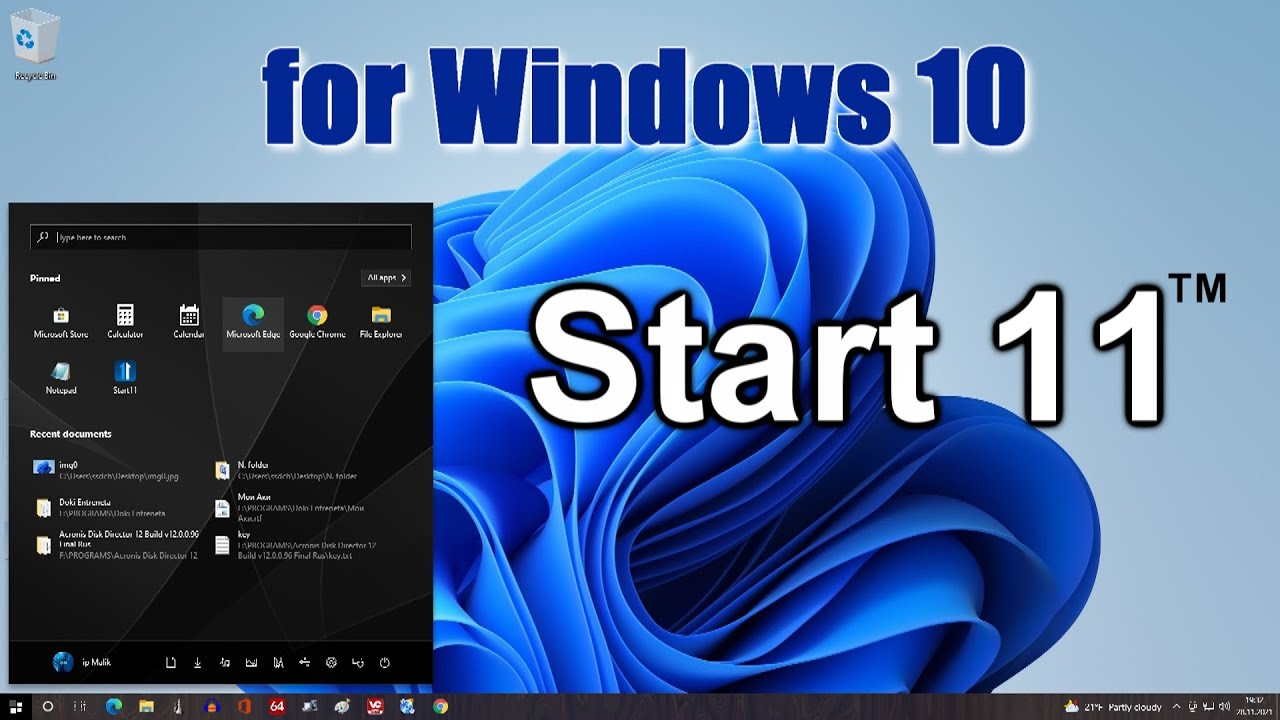Launch Notepad from the pinned section
Image resolution: width=1280 pixels, height=720 pixels.
pos(61,378)
